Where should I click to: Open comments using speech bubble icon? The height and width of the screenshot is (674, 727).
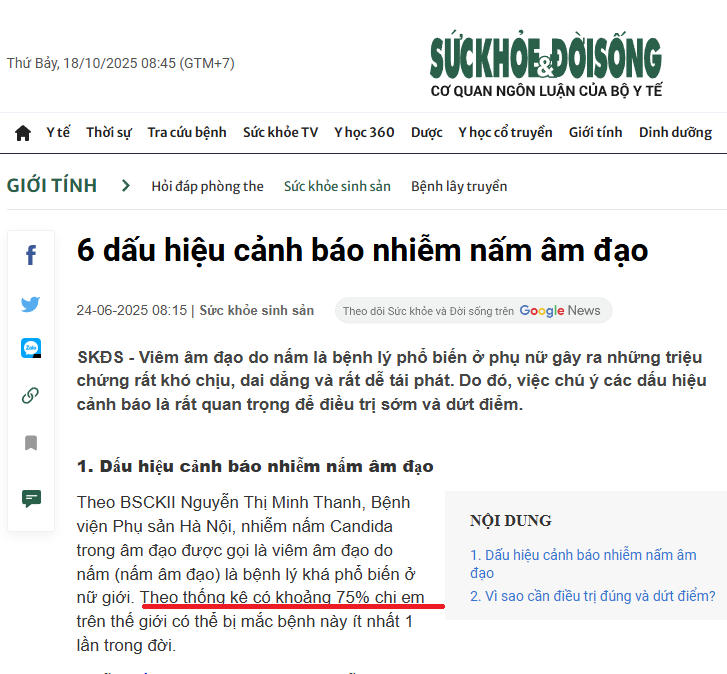click(31, 498)
